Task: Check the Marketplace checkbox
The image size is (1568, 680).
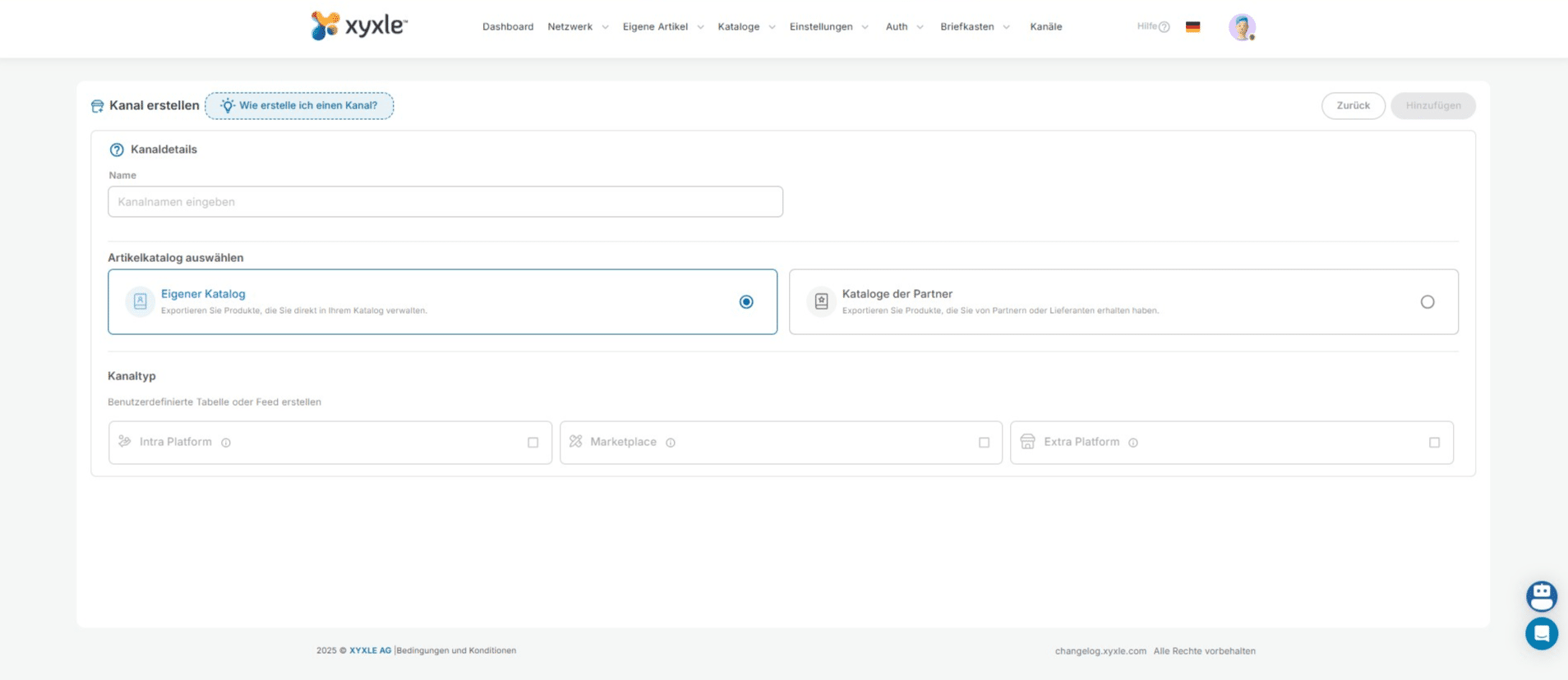Action: pyautogui.click(x=984, y=443)
